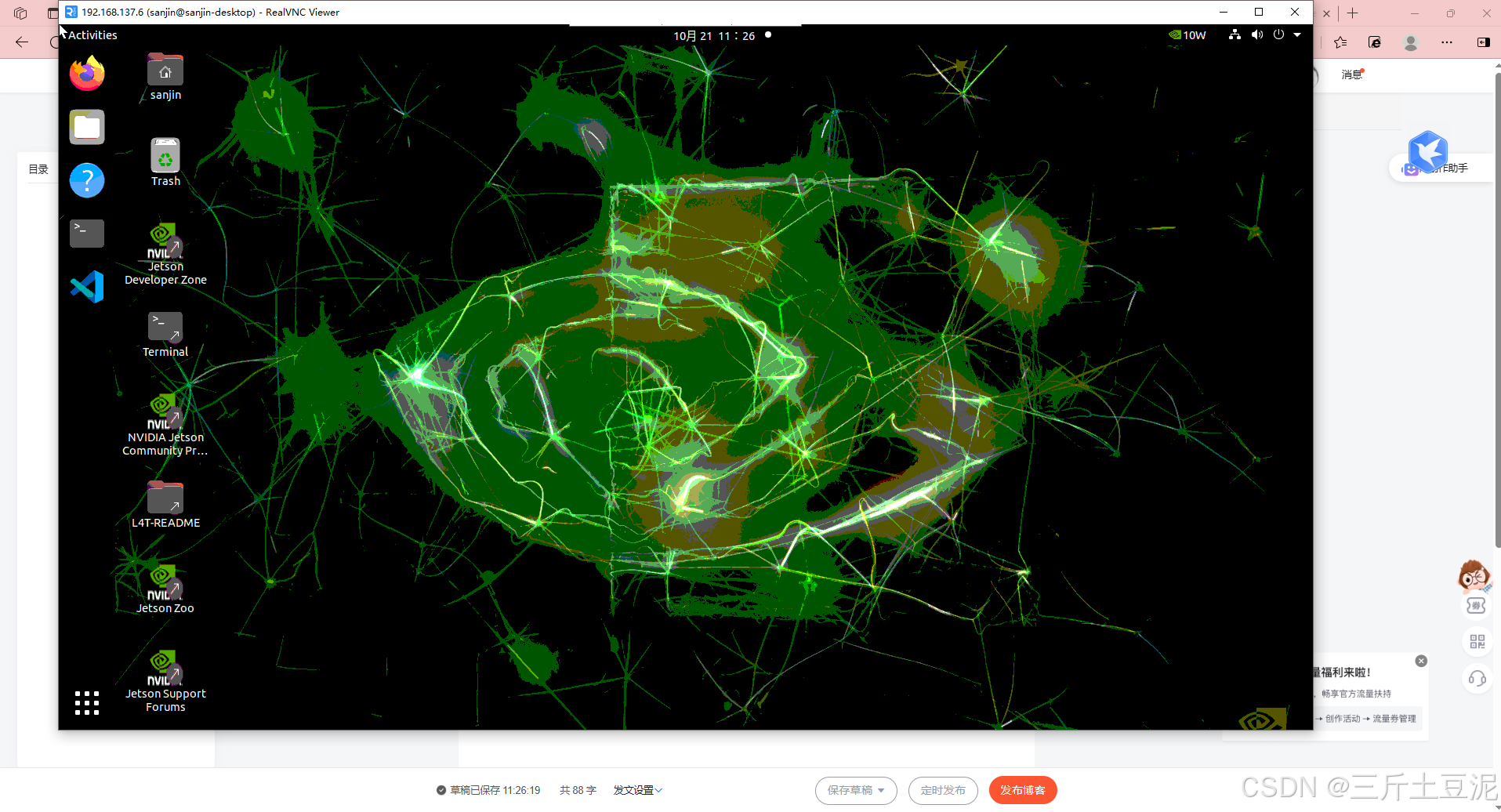
Task: Open browser favorites star icon
Action: tap(1340, 42)
